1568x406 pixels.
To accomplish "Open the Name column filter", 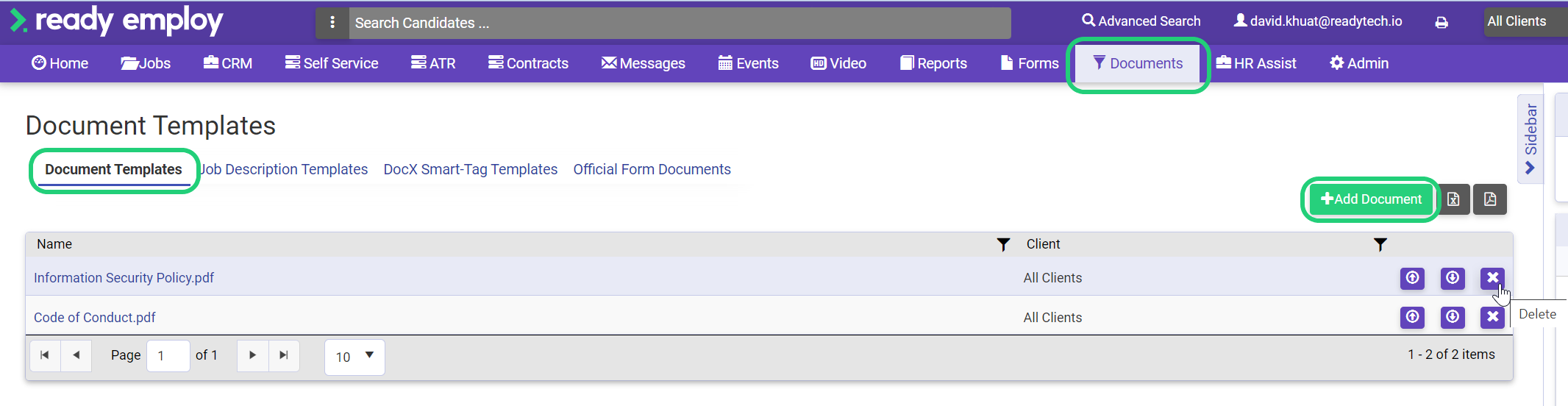I will 1003,245.
